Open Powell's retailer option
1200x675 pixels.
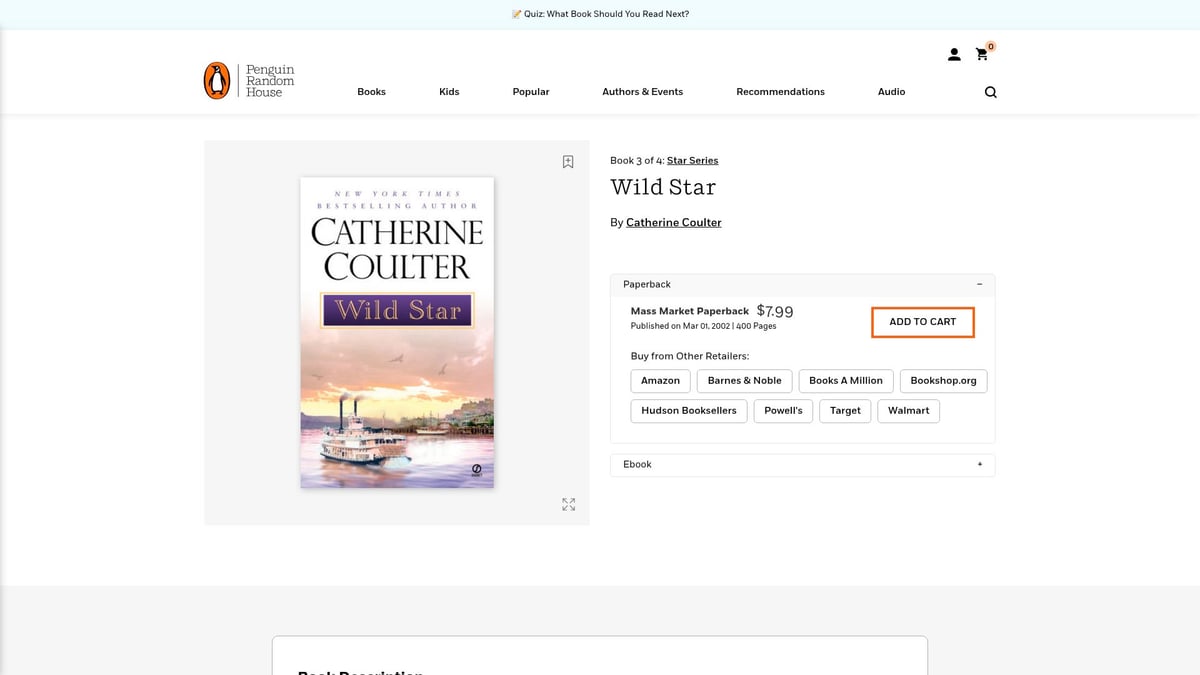783,410
